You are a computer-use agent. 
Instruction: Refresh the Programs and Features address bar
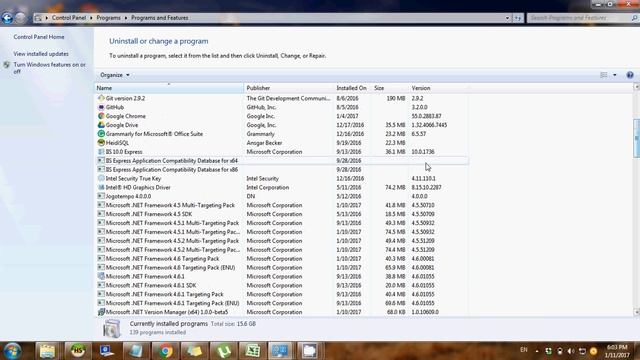(x=518, y=18)
